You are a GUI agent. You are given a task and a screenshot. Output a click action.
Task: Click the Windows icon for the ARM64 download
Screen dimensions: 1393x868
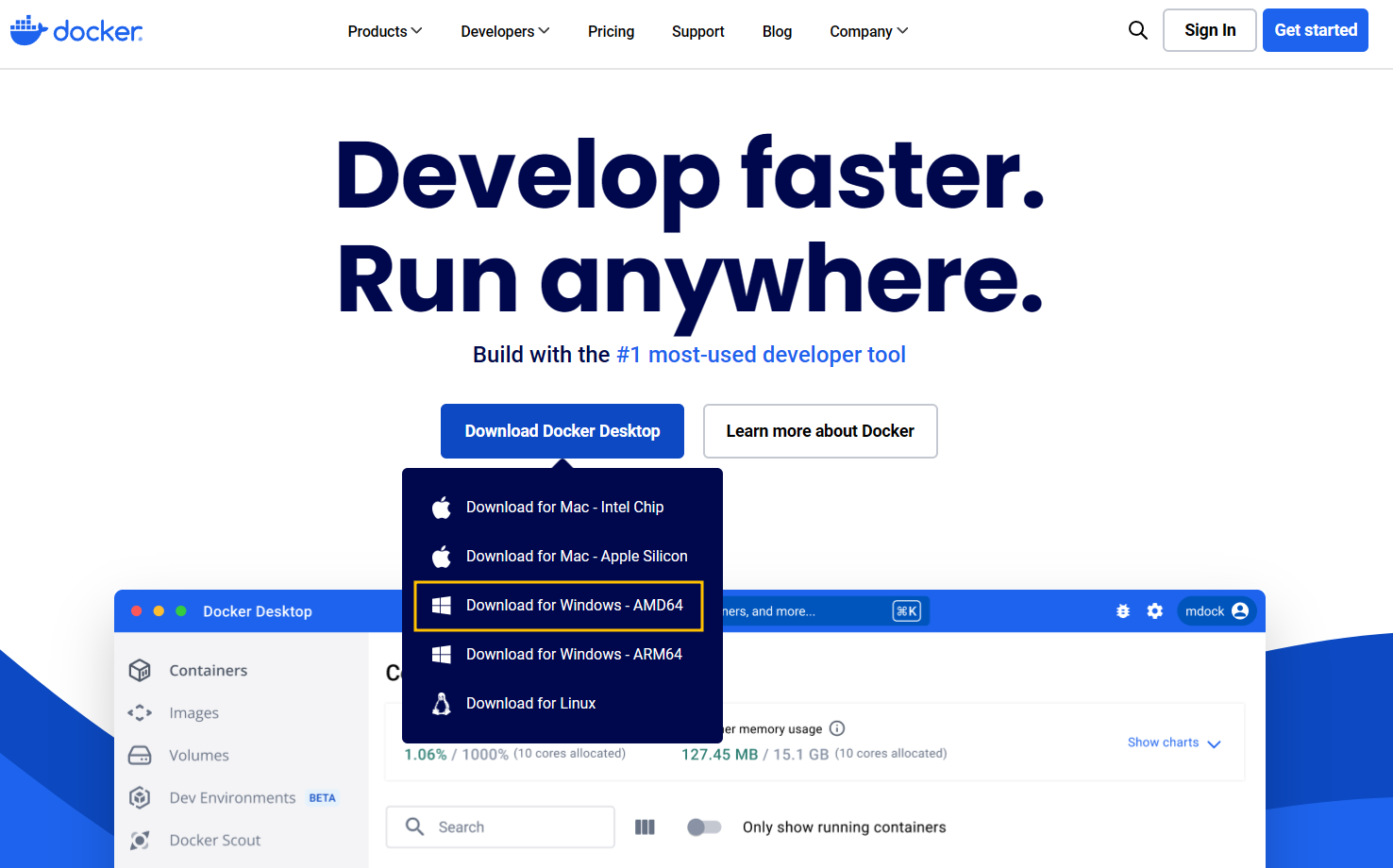pos(441,655)
